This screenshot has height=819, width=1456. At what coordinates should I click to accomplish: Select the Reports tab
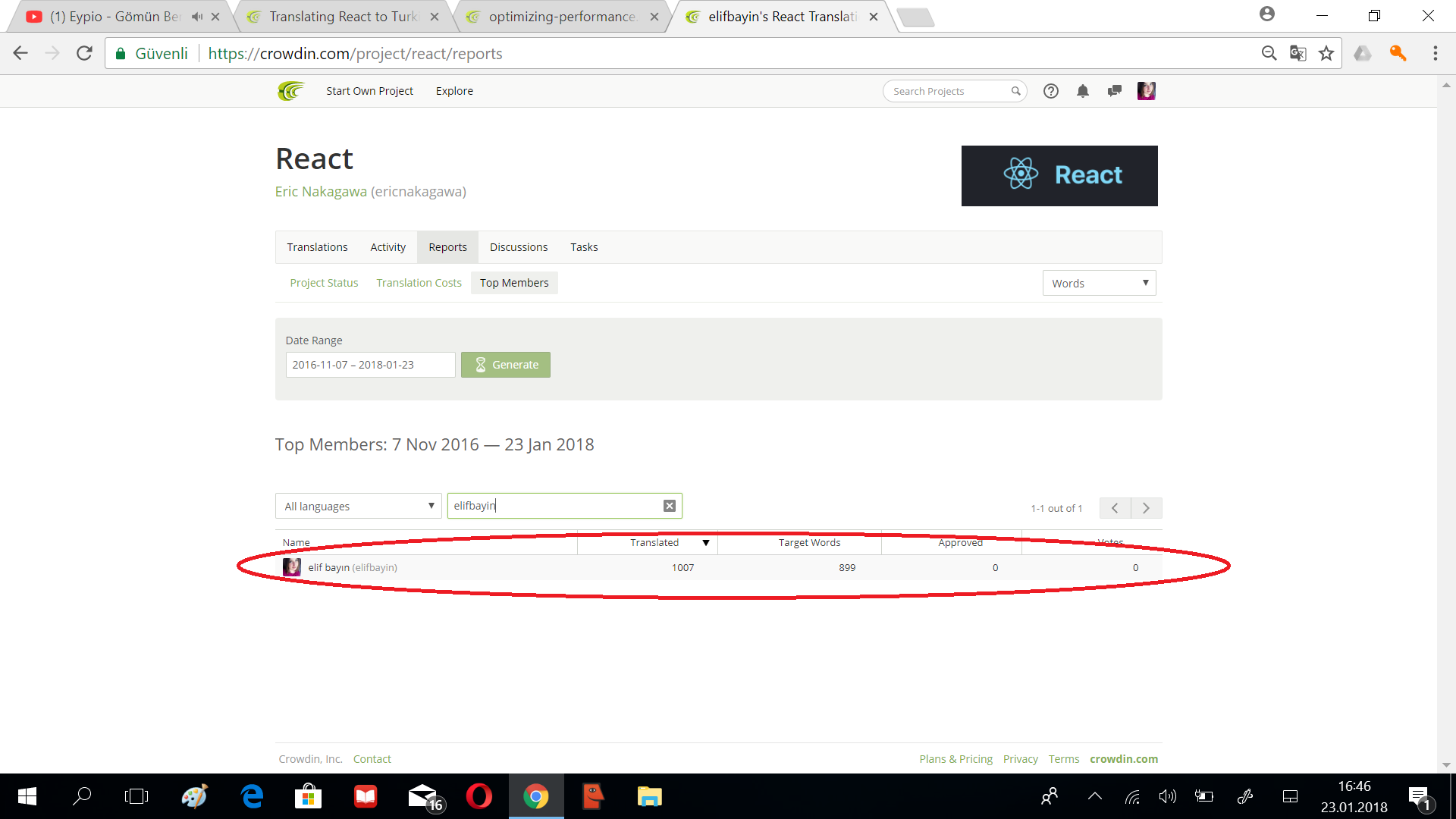click(447, 247)
